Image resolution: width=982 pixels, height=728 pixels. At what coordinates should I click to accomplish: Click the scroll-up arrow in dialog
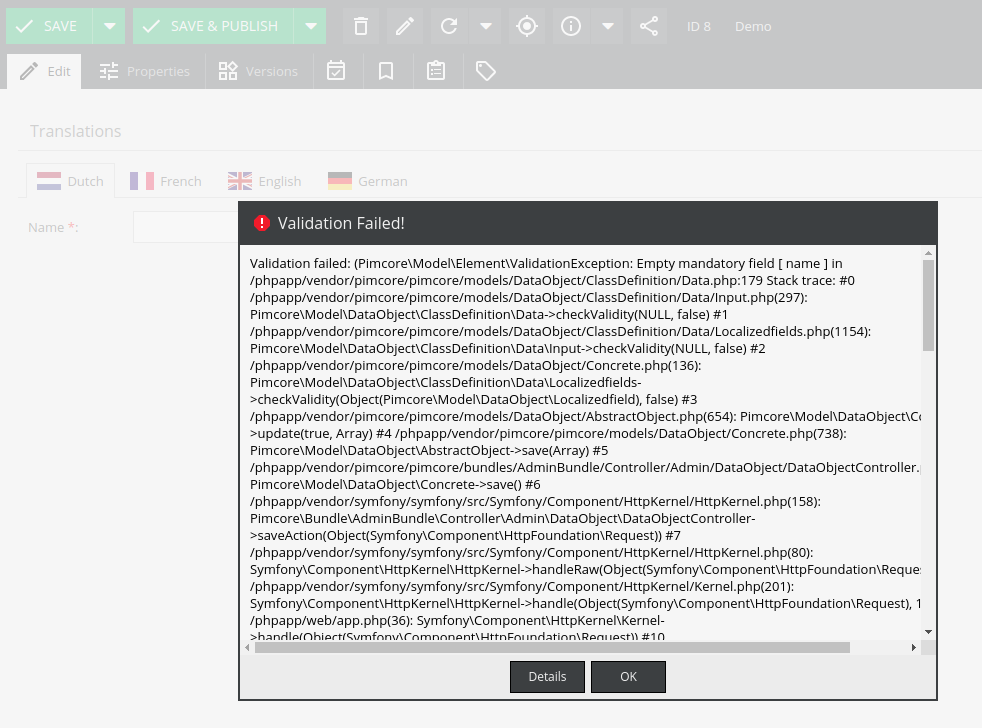point(928,253)
